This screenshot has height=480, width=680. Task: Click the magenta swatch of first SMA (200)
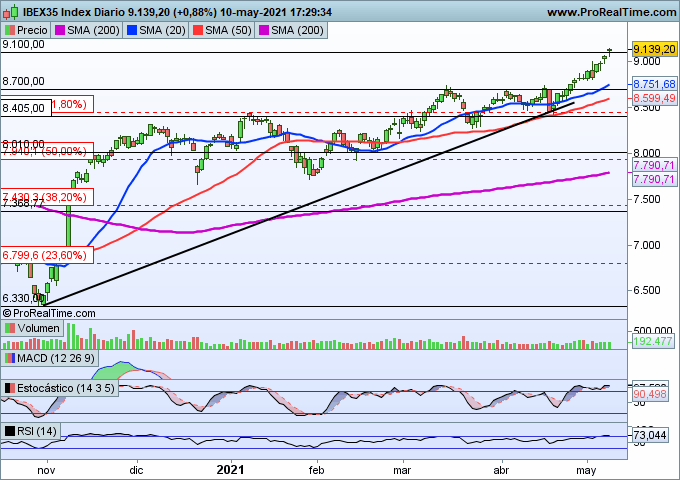60,30
